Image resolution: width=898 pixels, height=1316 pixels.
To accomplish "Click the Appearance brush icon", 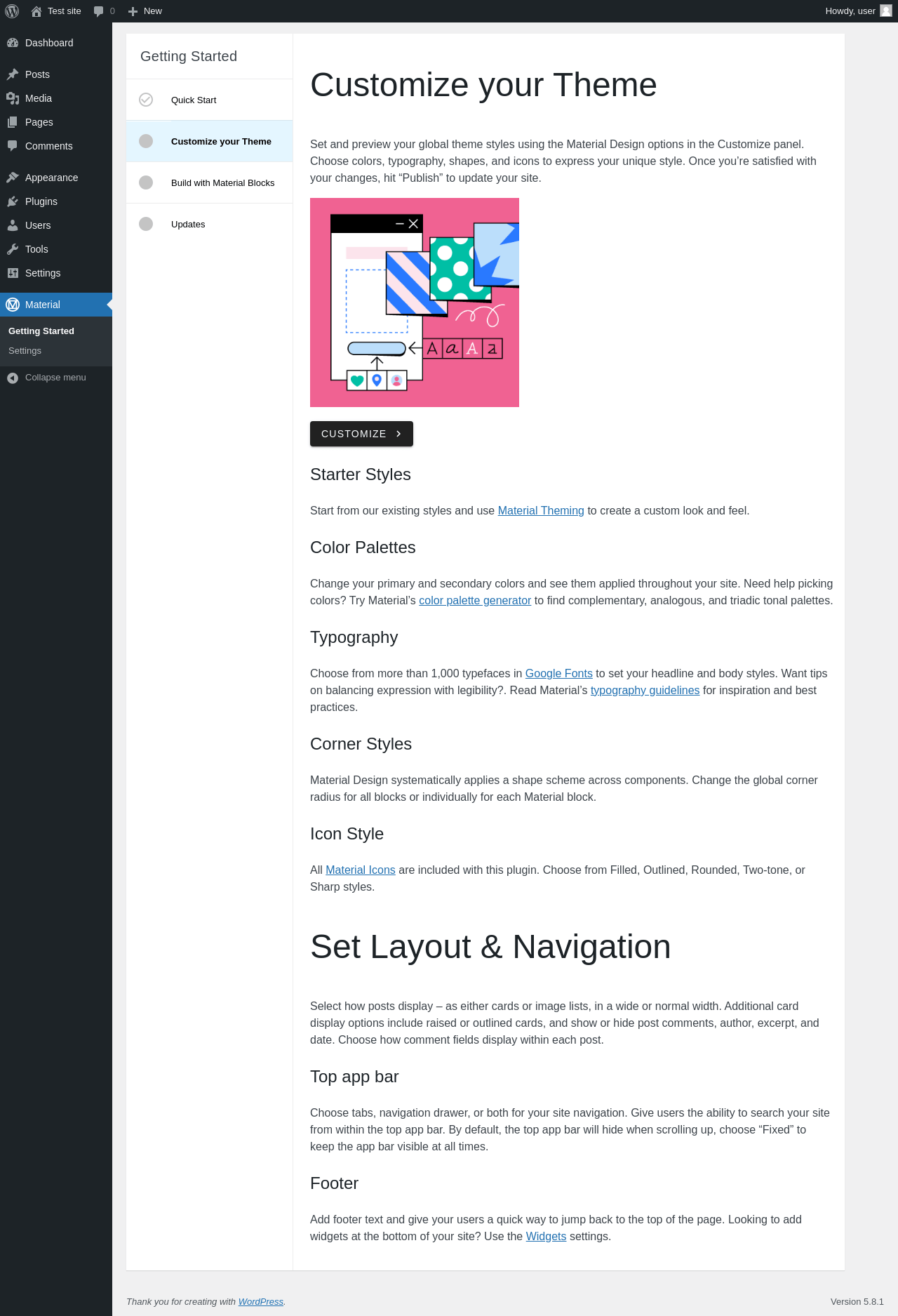I will tap(13, 178).
